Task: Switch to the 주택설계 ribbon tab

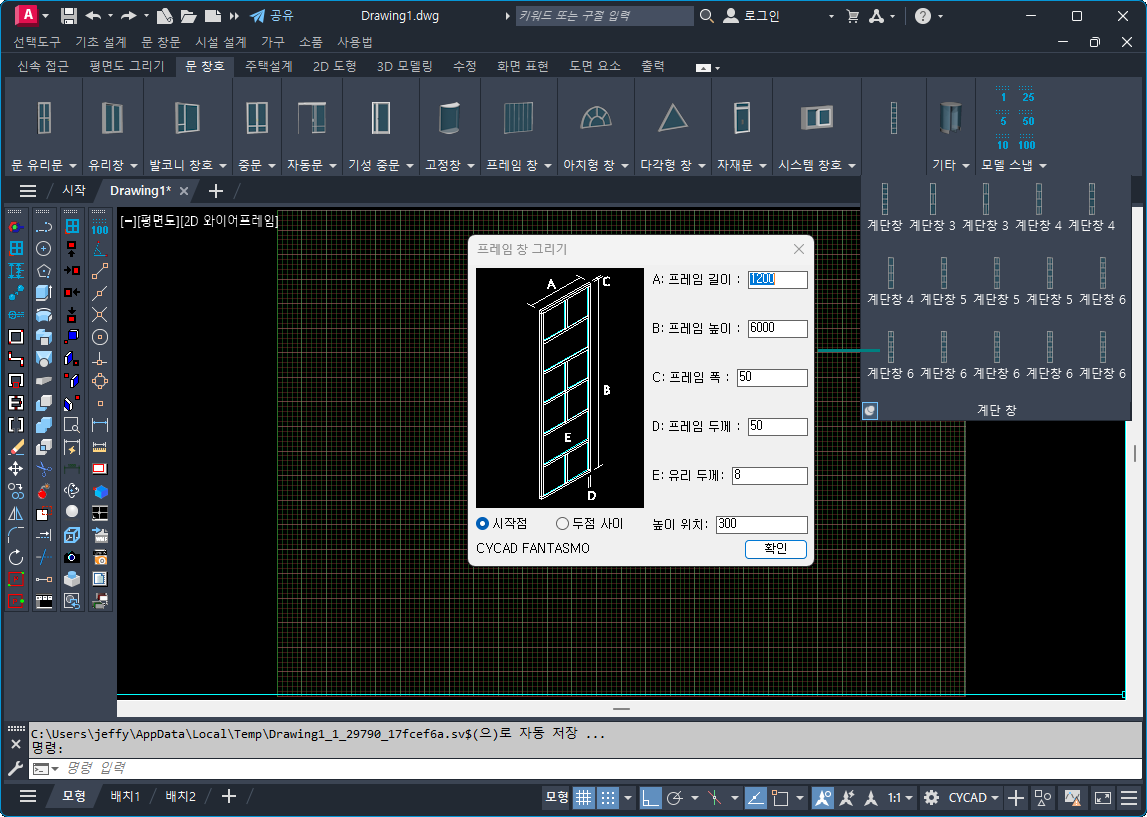Action: coord(268,66)
